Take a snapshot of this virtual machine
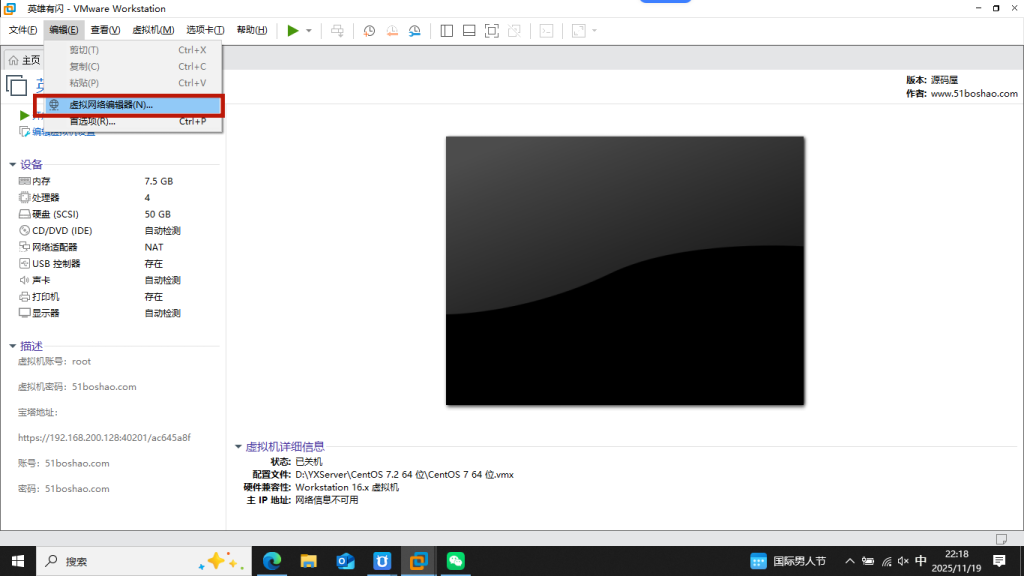Image resolution: width=1024 pixels, height=576 pixels. tap(369, 30)
